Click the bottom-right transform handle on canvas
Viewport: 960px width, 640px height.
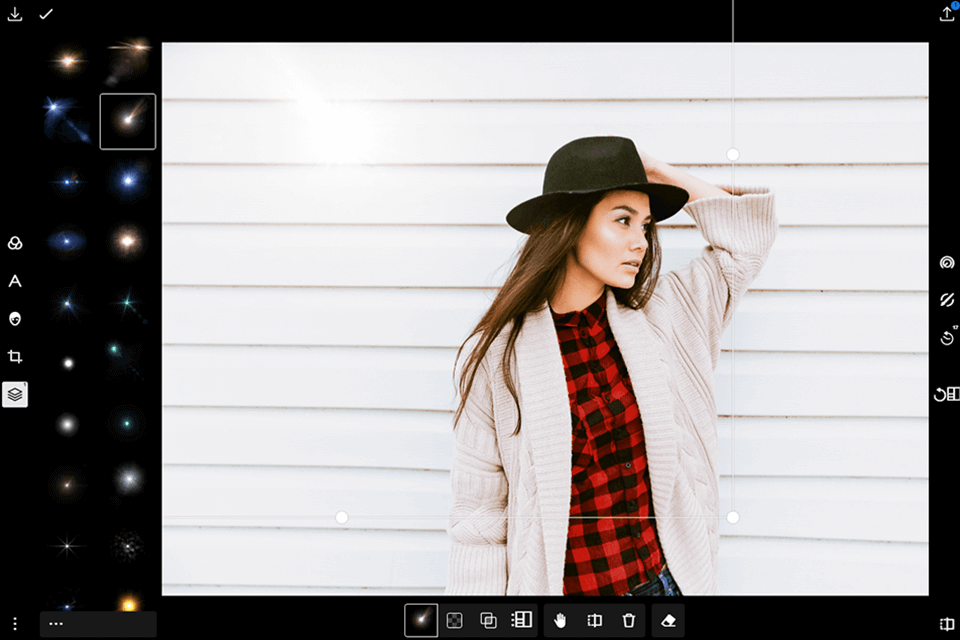pos(733,518)
